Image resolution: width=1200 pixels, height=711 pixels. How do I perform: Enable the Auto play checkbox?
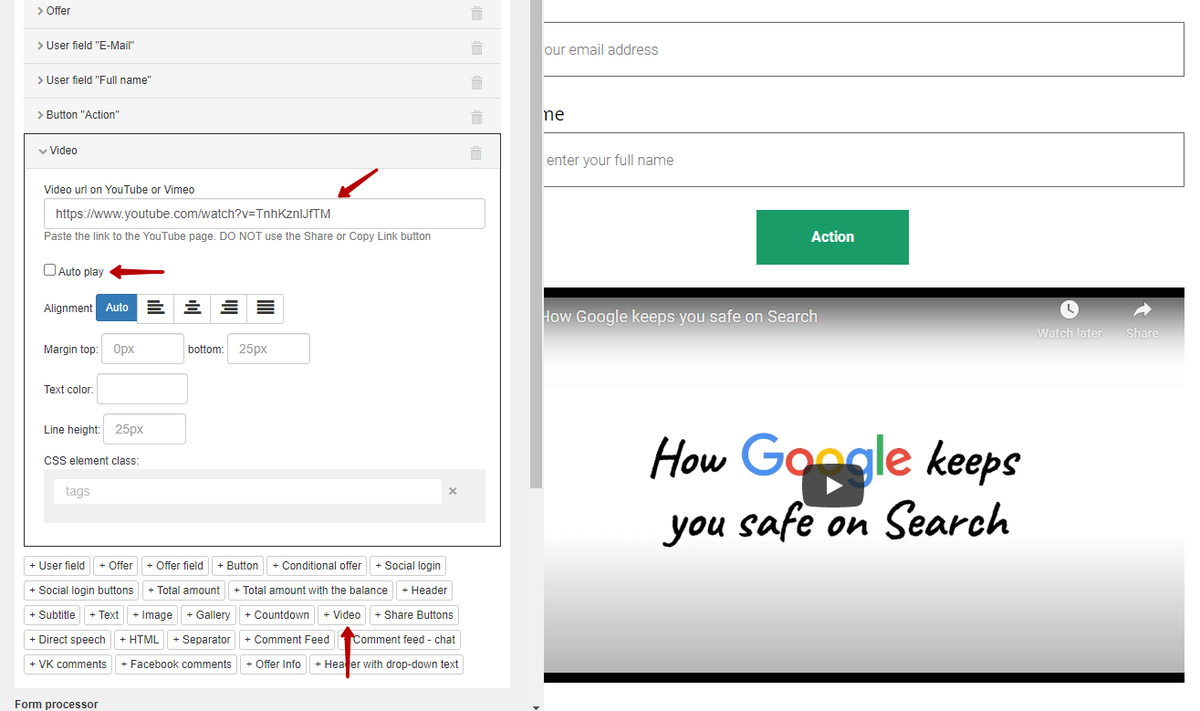coord(50,270)
